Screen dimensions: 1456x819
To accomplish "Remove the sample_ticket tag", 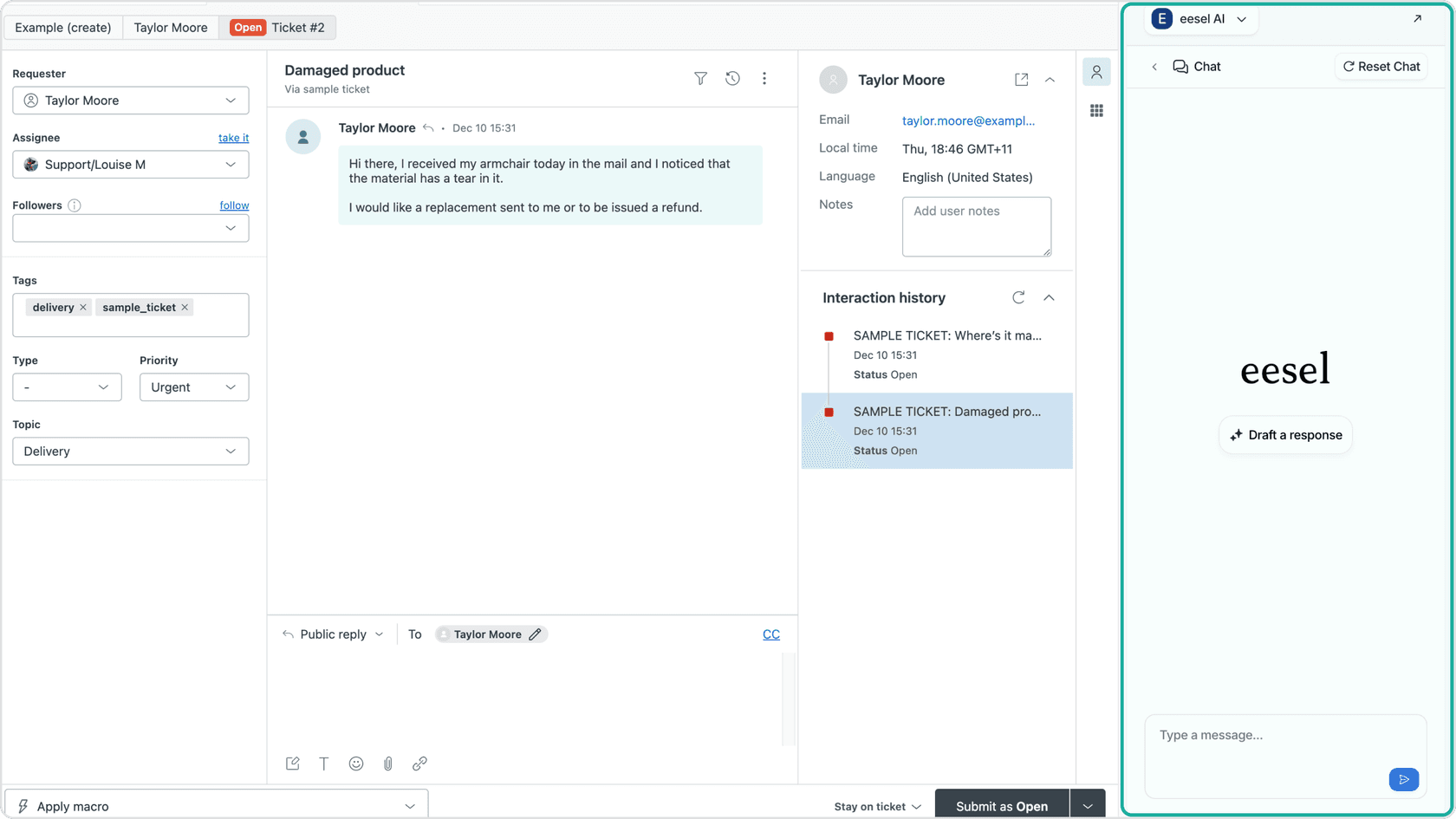I will (185, 307).
